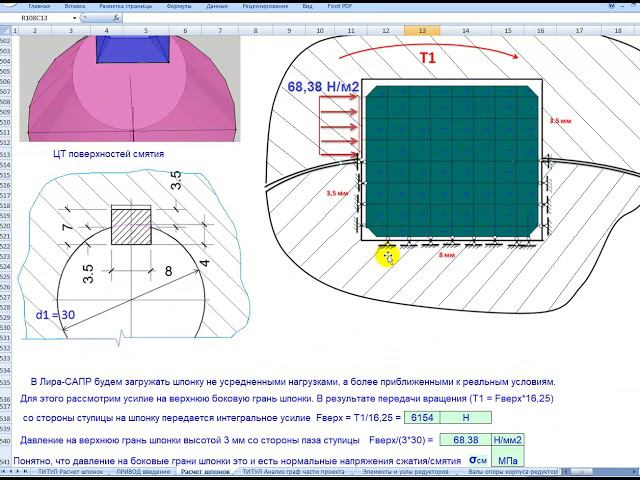Viewport: 640px width, 480px height.
Task: Select column header 7
Action: [x=220, y=31]
